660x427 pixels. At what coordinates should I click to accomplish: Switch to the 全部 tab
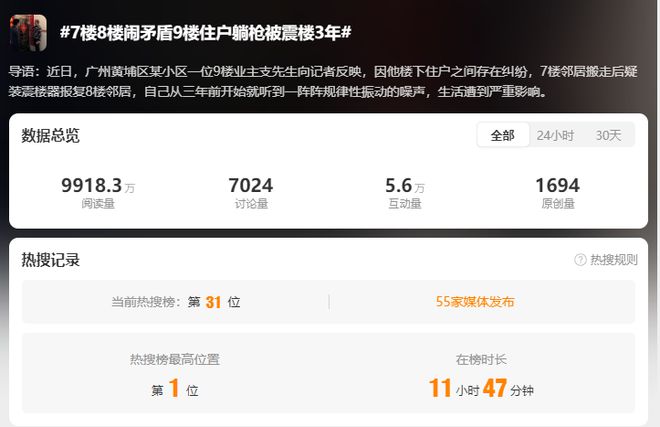(503, 135)
